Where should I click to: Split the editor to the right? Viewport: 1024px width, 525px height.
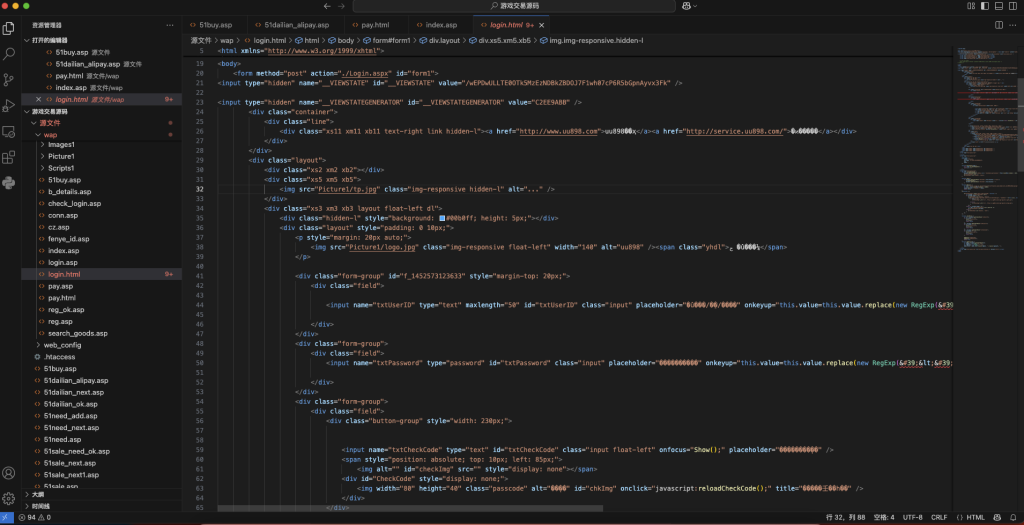point(999,25)
